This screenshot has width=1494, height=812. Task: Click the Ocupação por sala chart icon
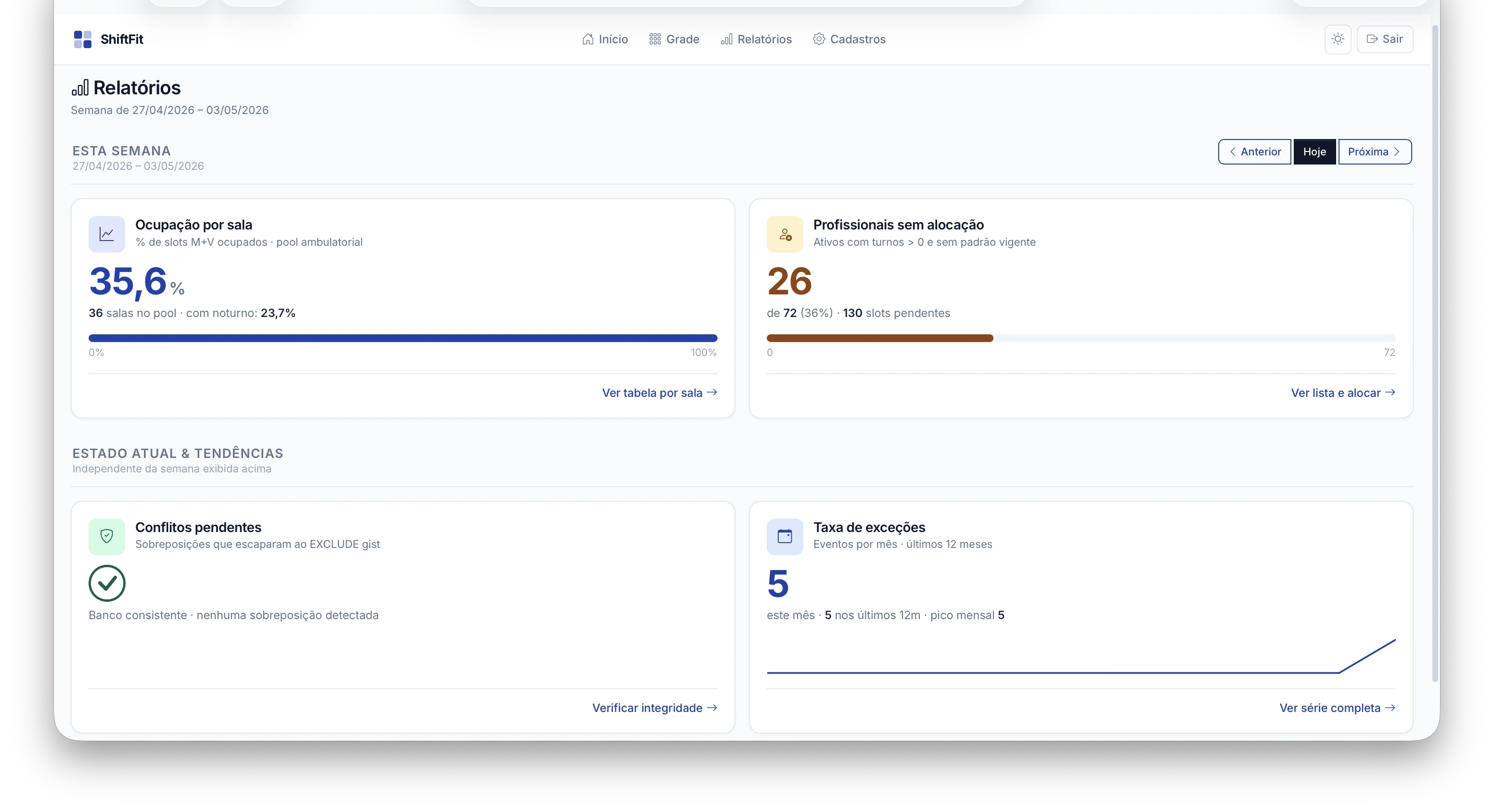107,234
